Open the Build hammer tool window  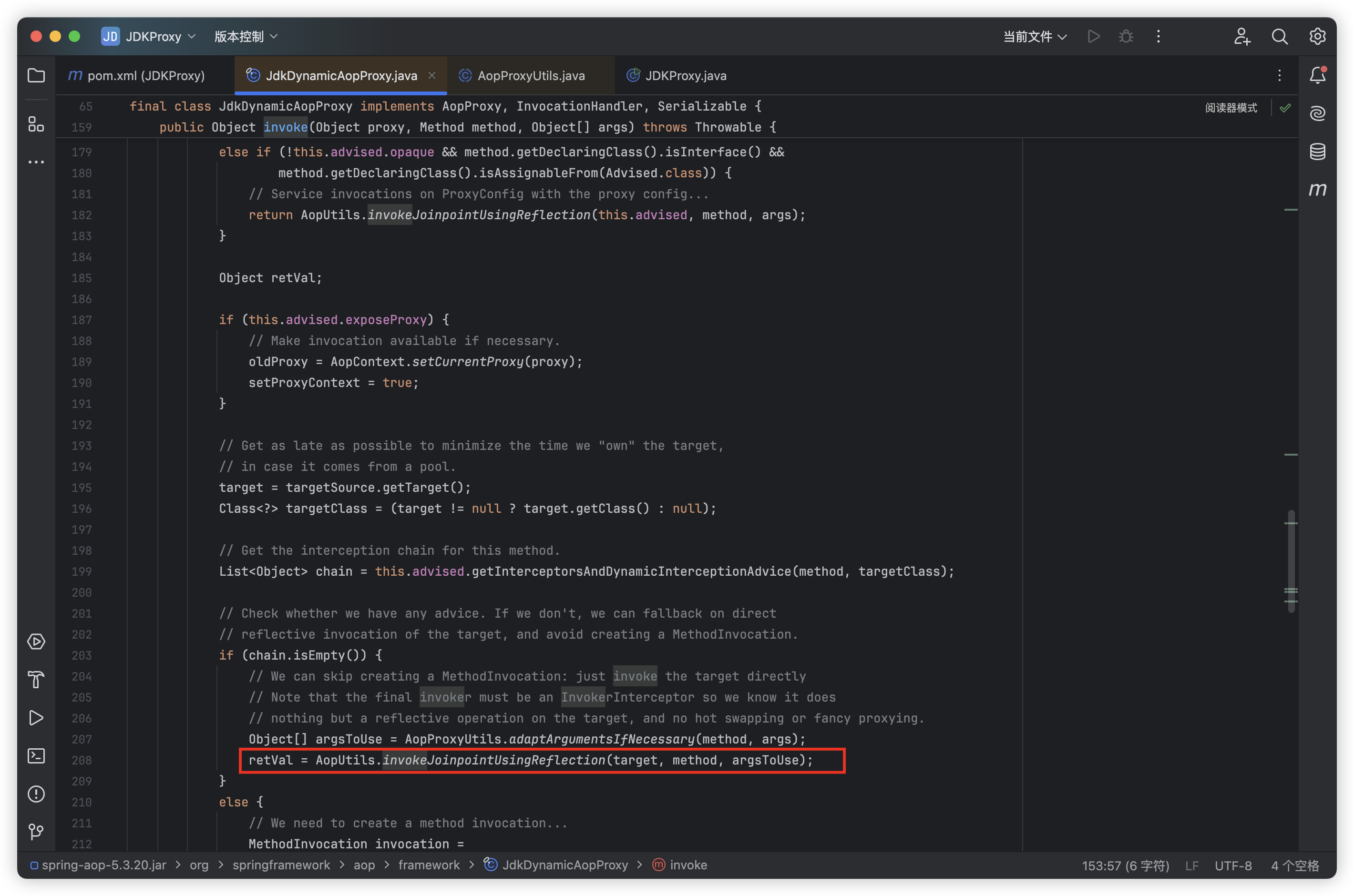point(36,680)
